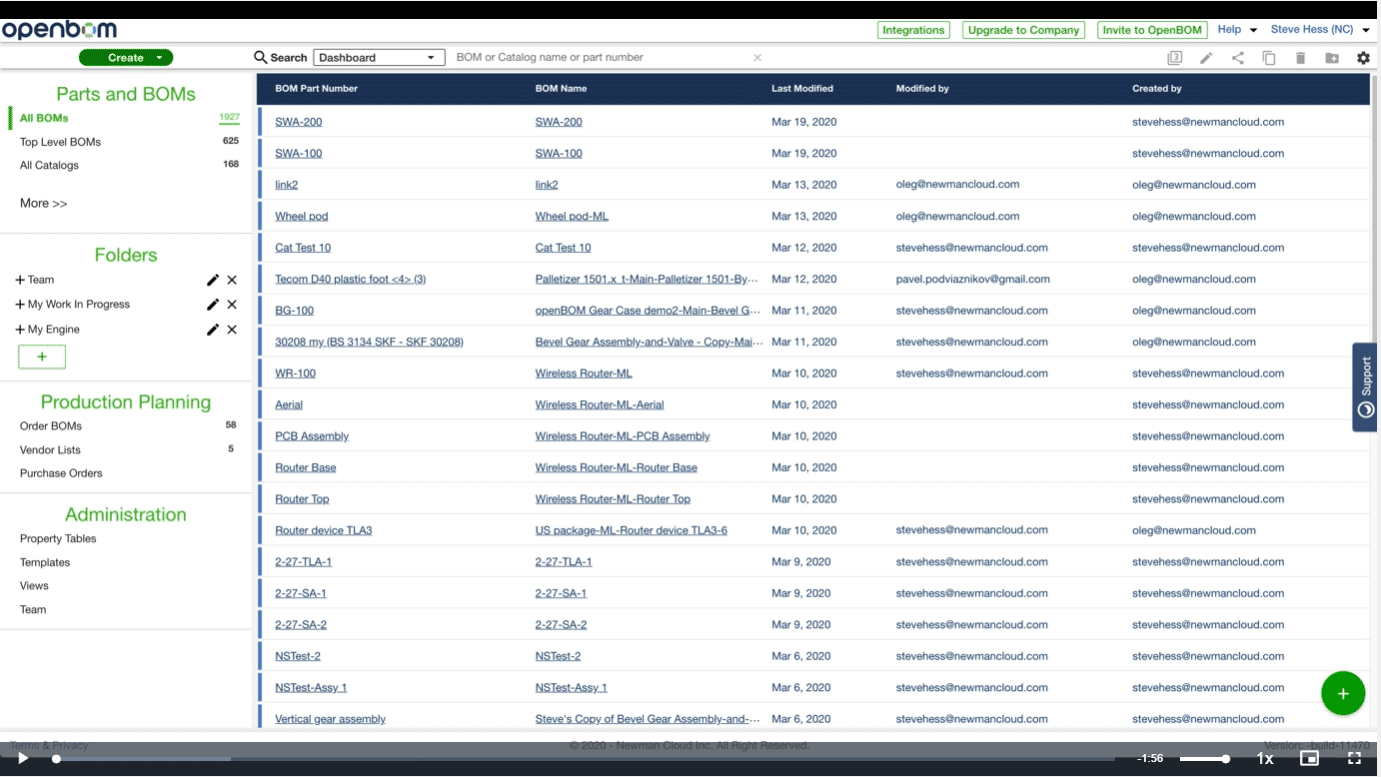Edit the Team folder with pencil icon
This screenshot has height=777, width=1381.
(213, 280)
